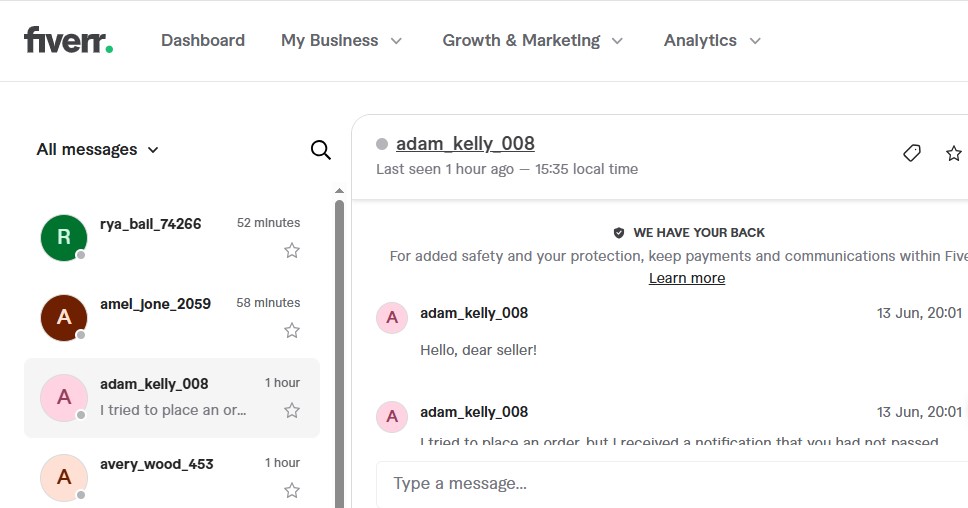
Task: Click the label tag icon in chat header
Action: 911,153
